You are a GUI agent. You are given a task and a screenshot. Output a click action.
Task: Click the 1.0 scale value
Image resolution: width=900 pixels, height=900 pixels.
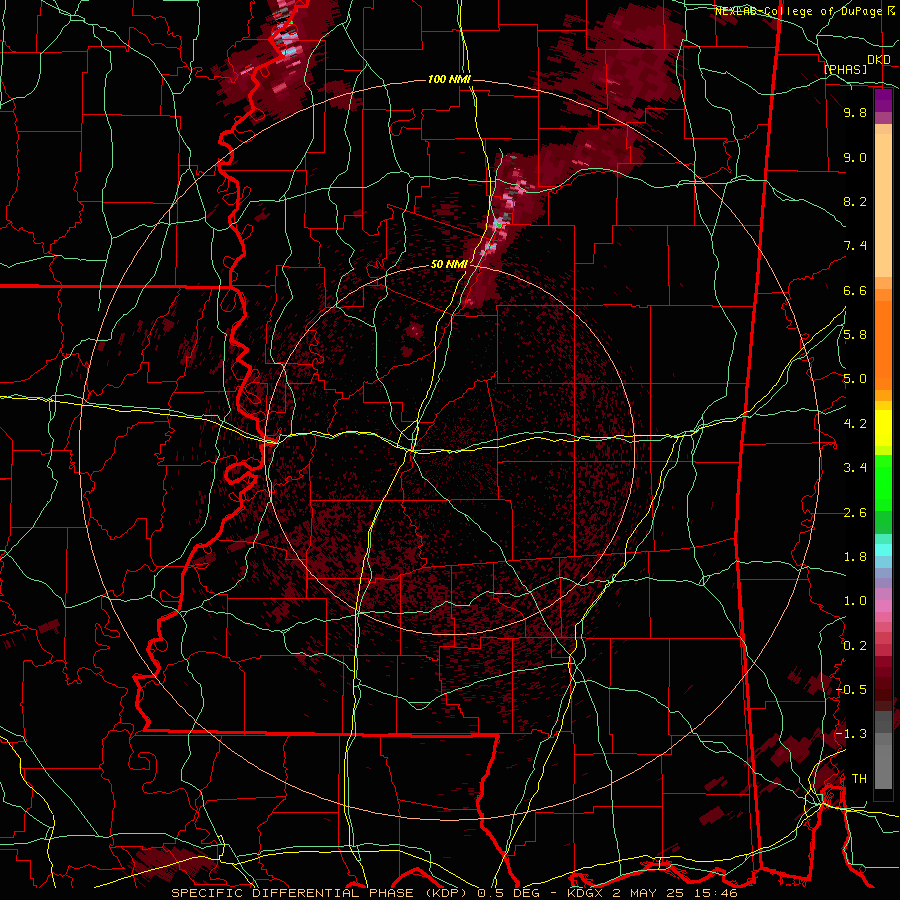[855, 601]
